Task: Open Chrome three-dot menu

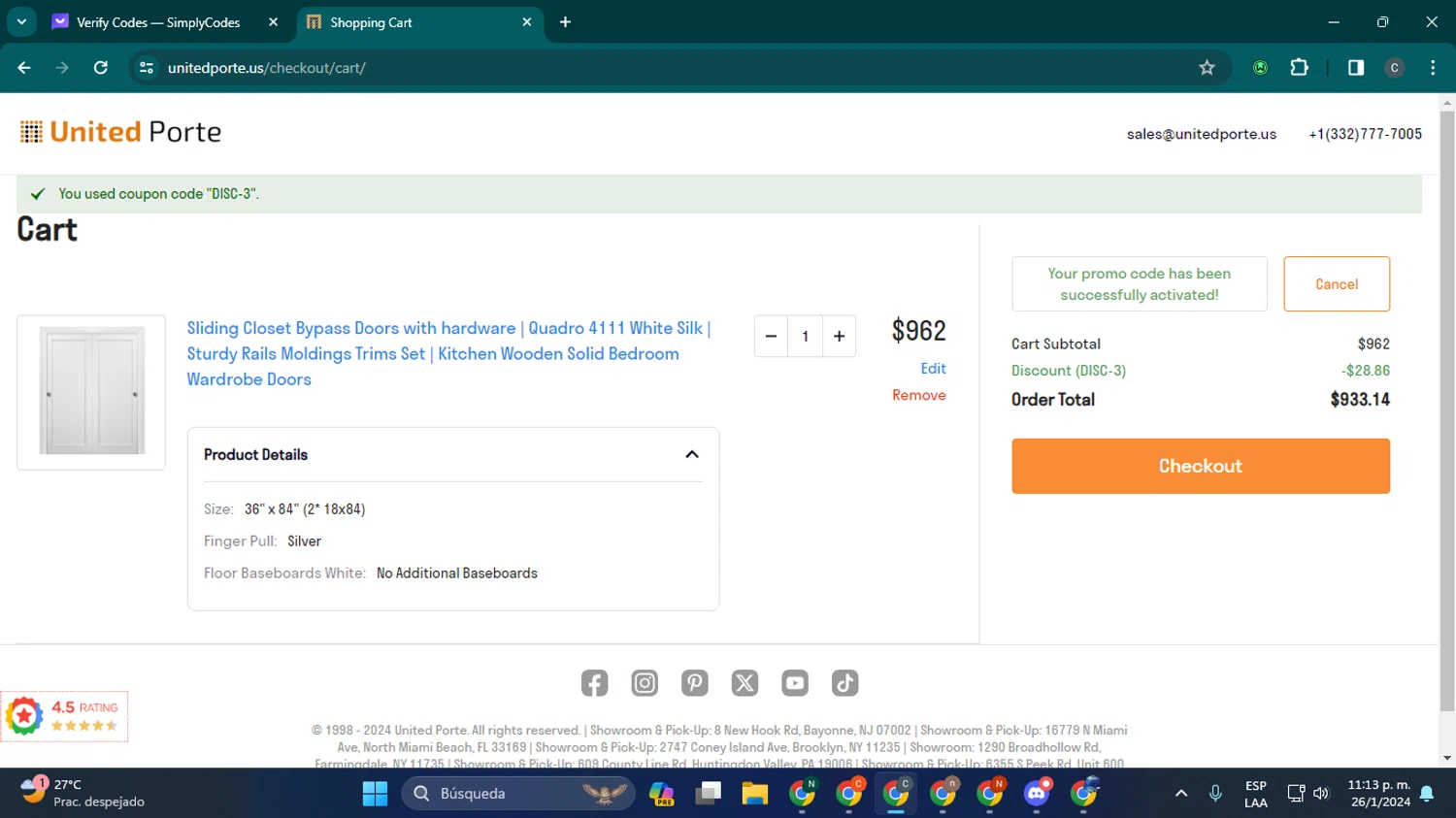Action: click(1433, 68)
